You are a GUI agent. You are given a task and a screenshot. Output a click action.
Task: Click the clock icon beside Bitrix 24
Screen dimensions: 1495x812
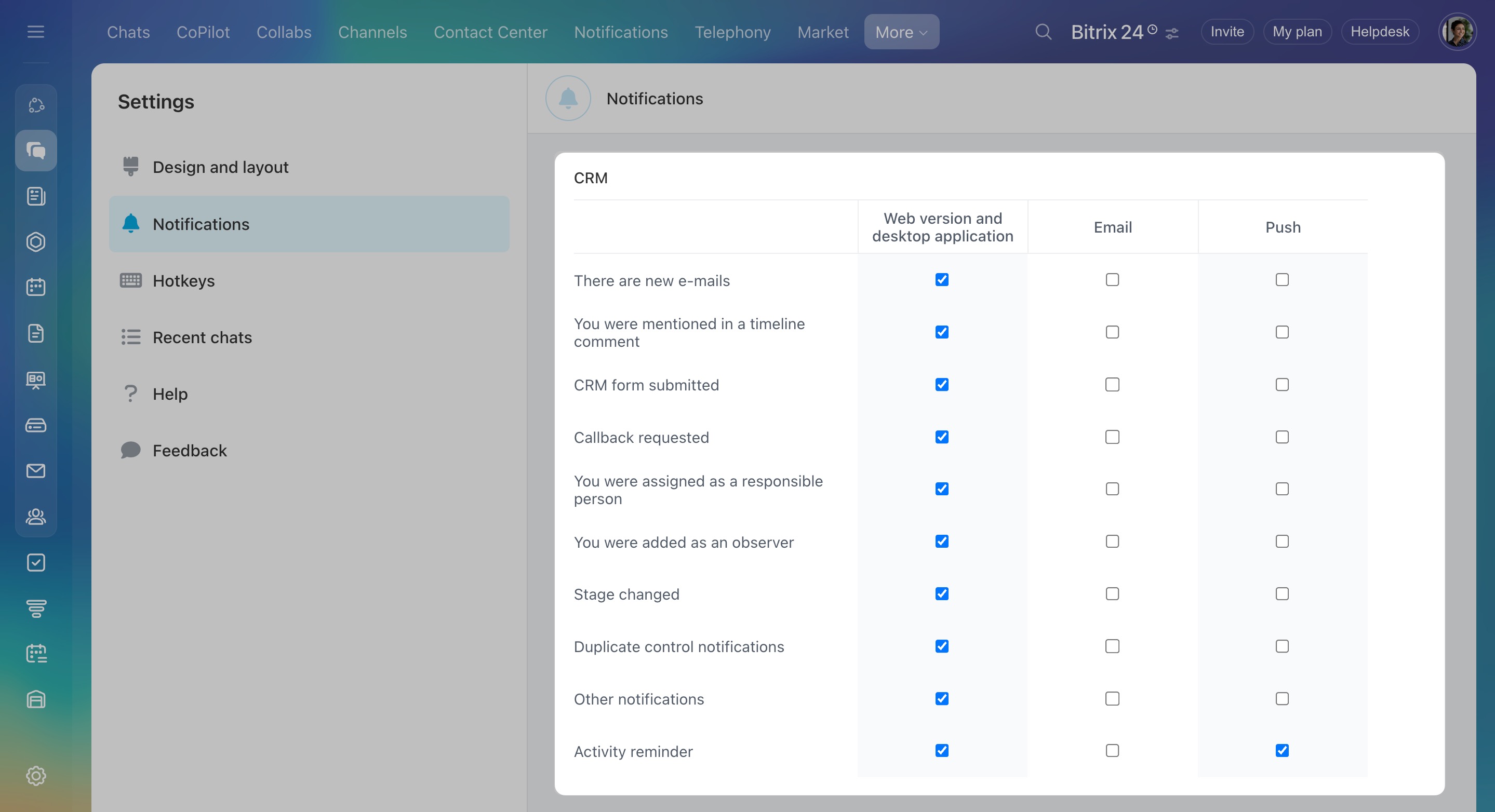point(1153,29)
